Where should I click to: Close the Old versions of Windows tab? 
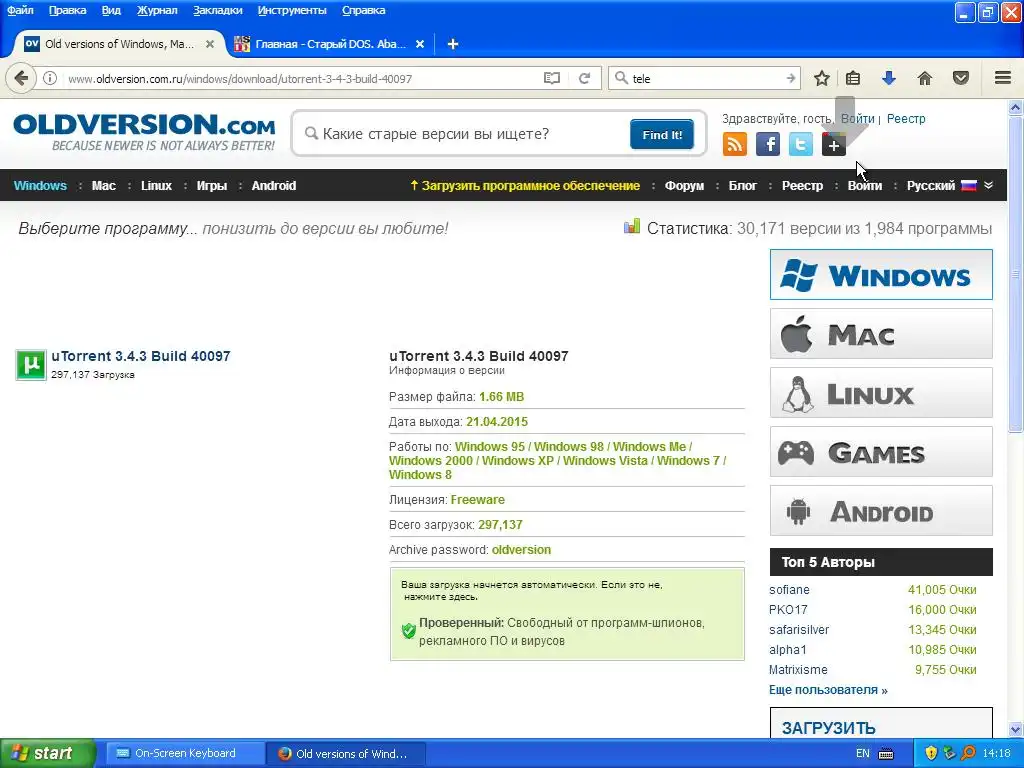(210, 44)
